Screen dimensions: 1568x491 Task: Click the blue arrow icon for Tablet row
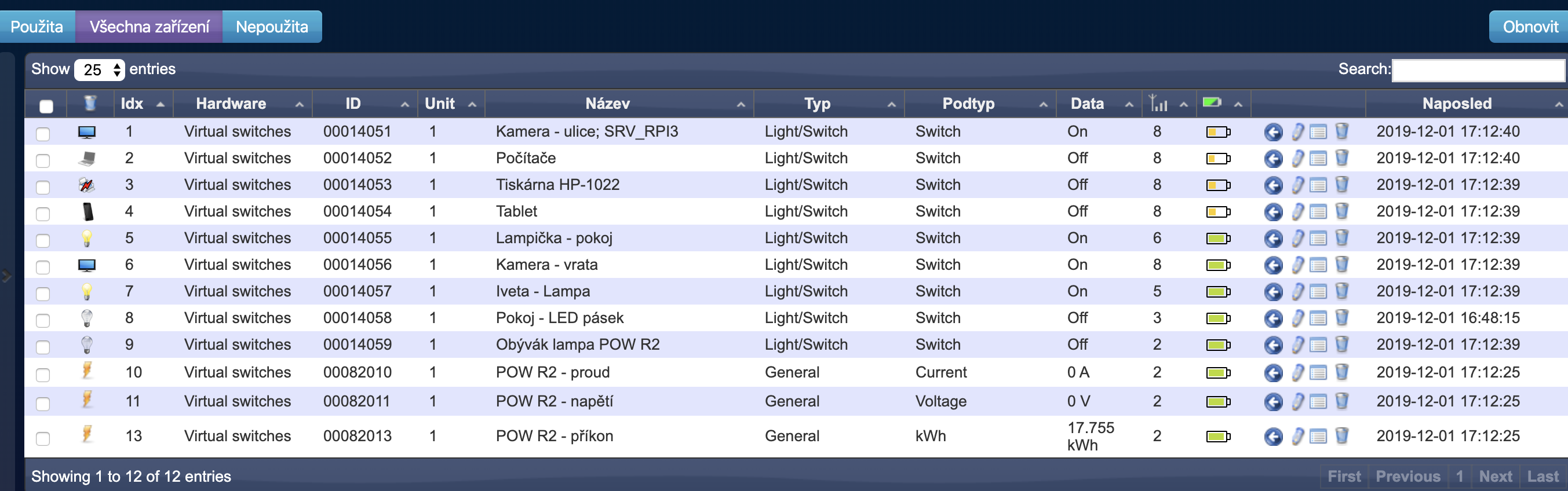[1273, 212]
